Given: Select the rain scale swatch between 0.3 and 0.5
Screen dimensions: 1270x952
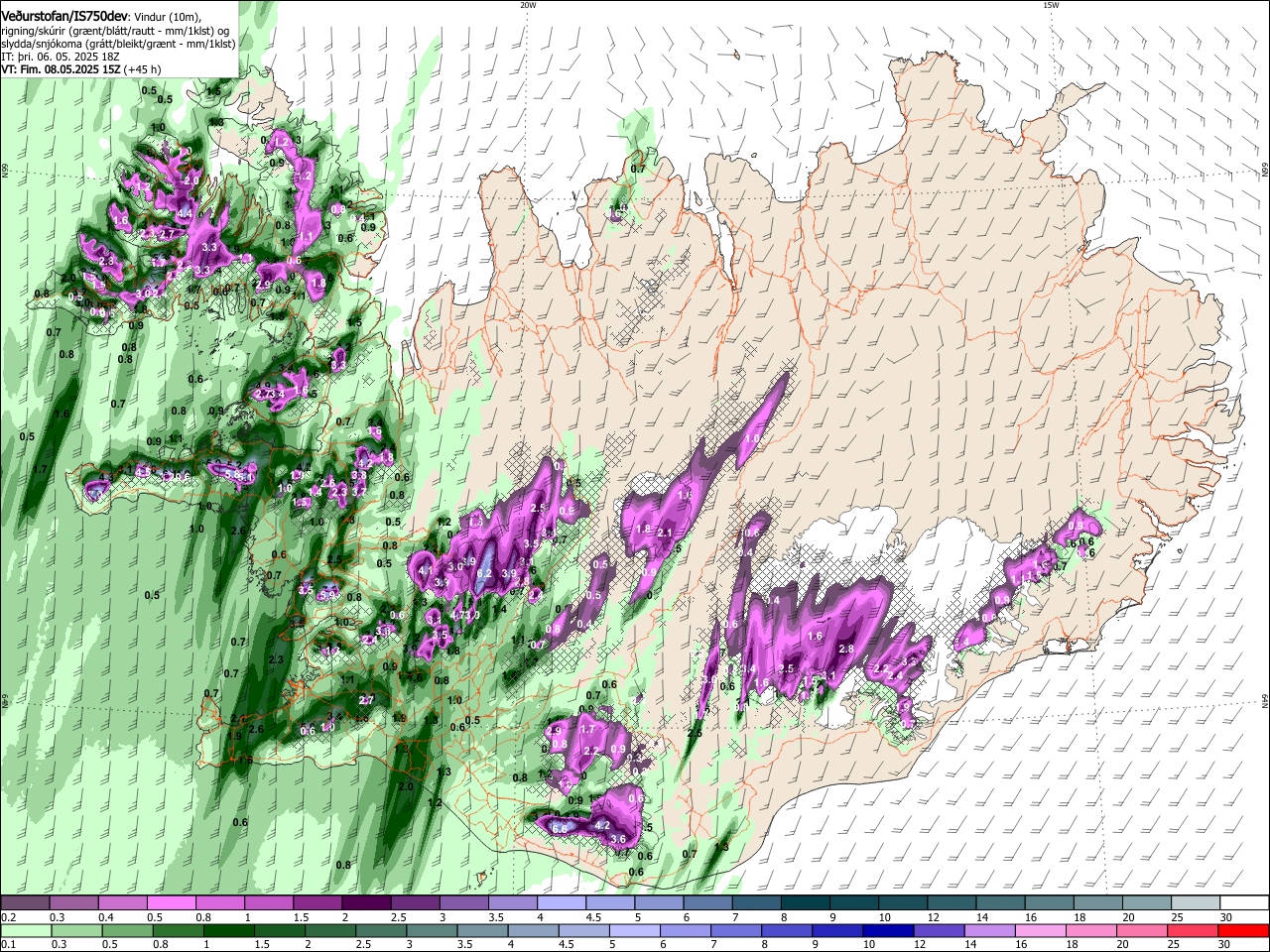Looking at the screenshot, I should coord(76,930).
